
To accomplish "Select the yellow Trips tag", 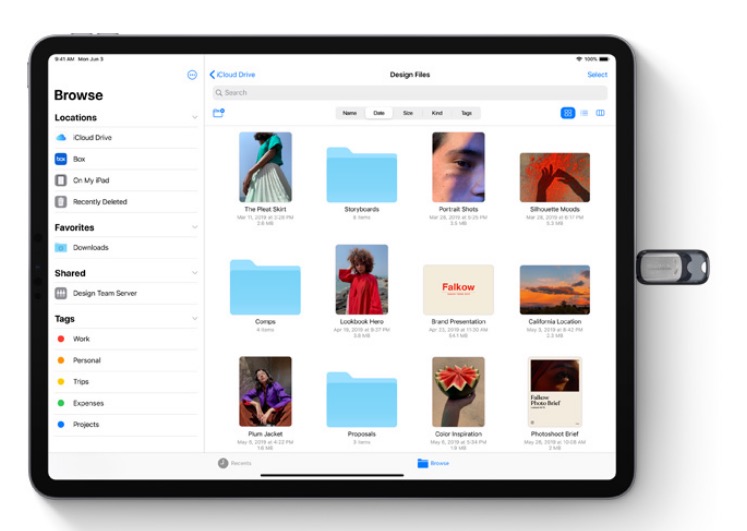I will pos(61,382).
